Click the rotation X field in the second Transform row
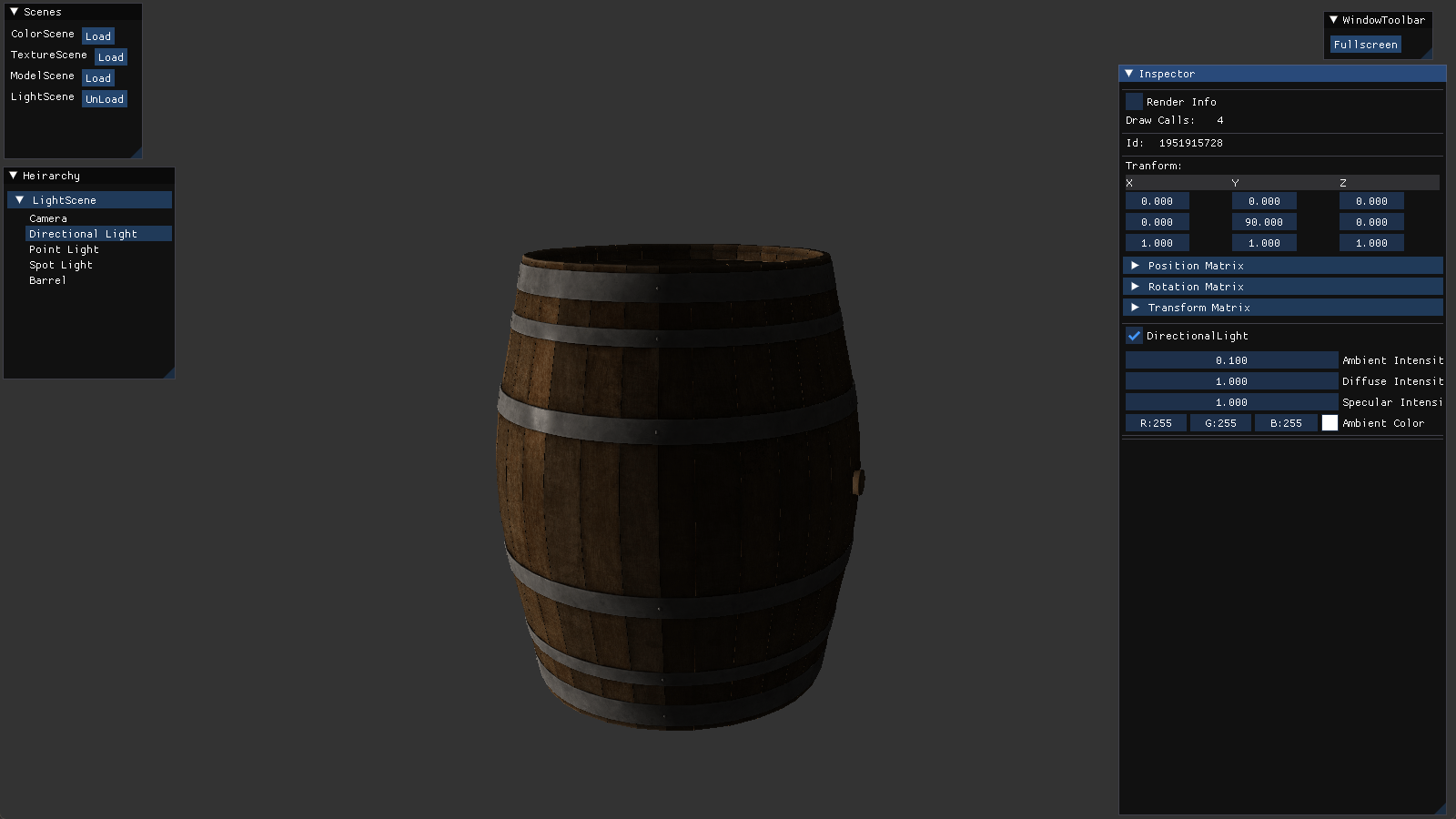The width and height of the screenshot is (1456, 819). tap(1157, 222)
